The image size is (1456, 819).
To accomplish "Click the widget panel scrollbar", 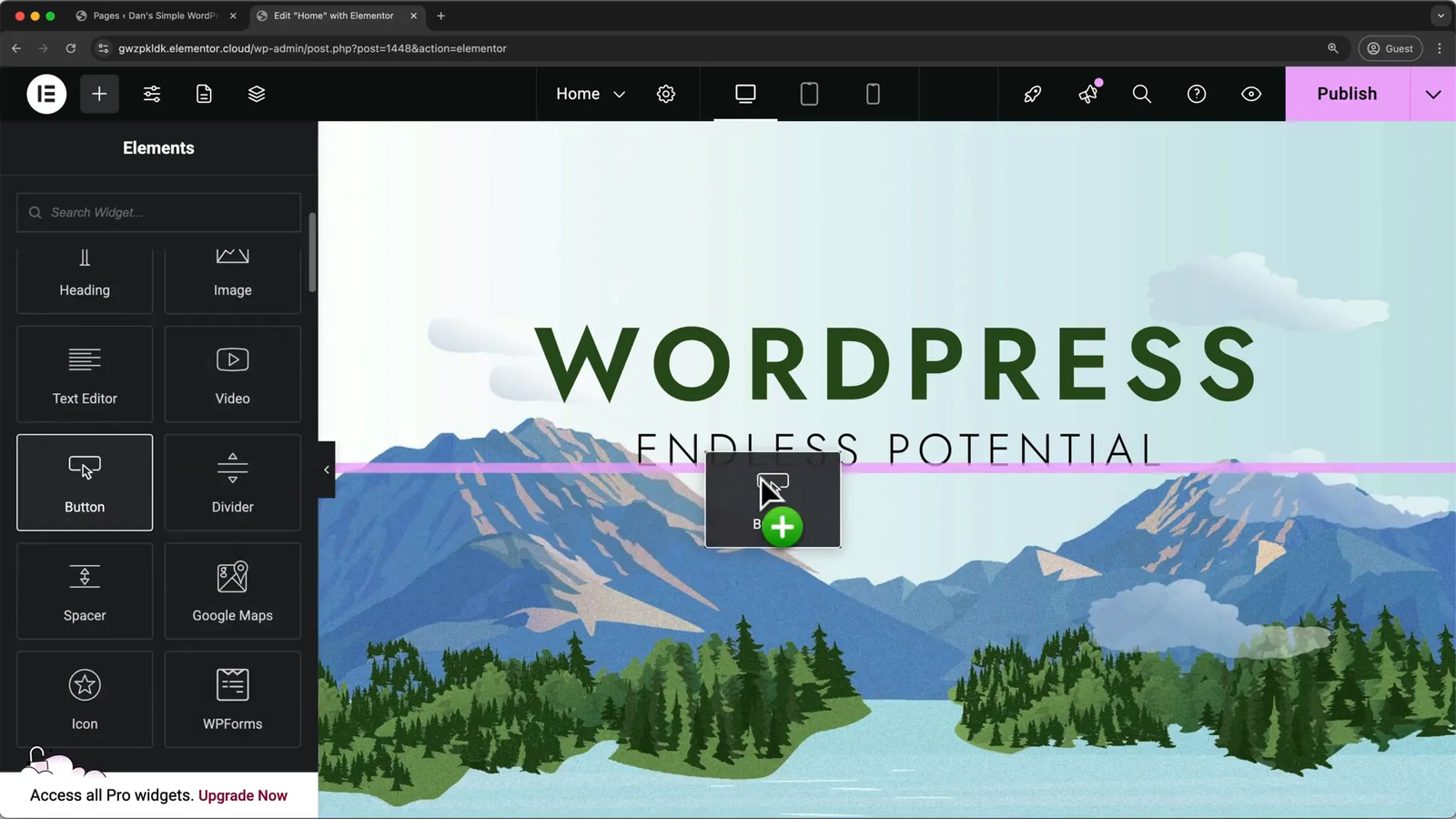I will coord(312,252).
